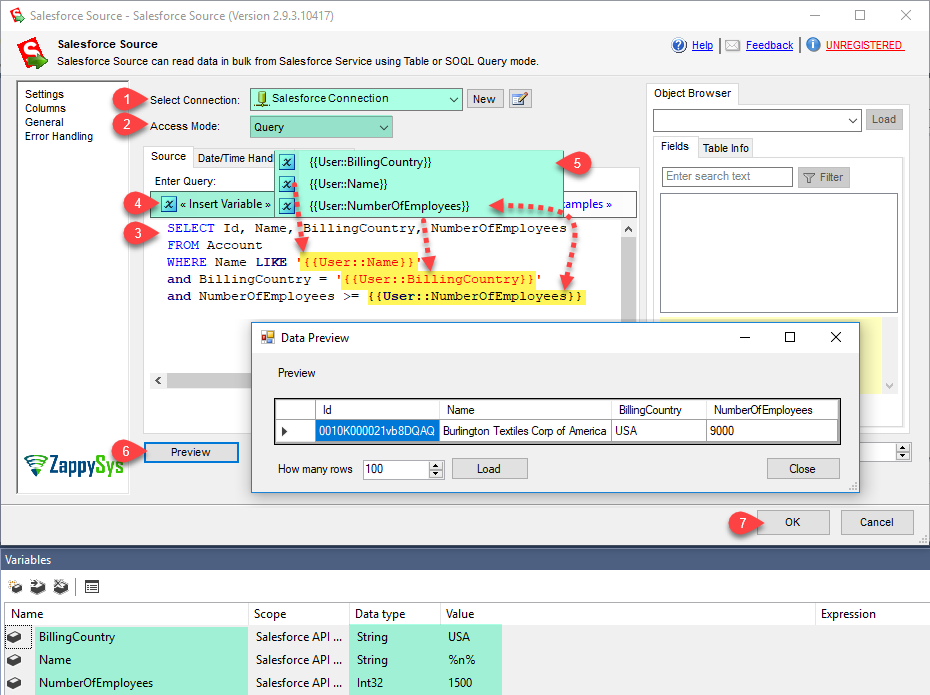Open the Object Browser dropdown
The image size is (930, 695).
tap(853, 120)
